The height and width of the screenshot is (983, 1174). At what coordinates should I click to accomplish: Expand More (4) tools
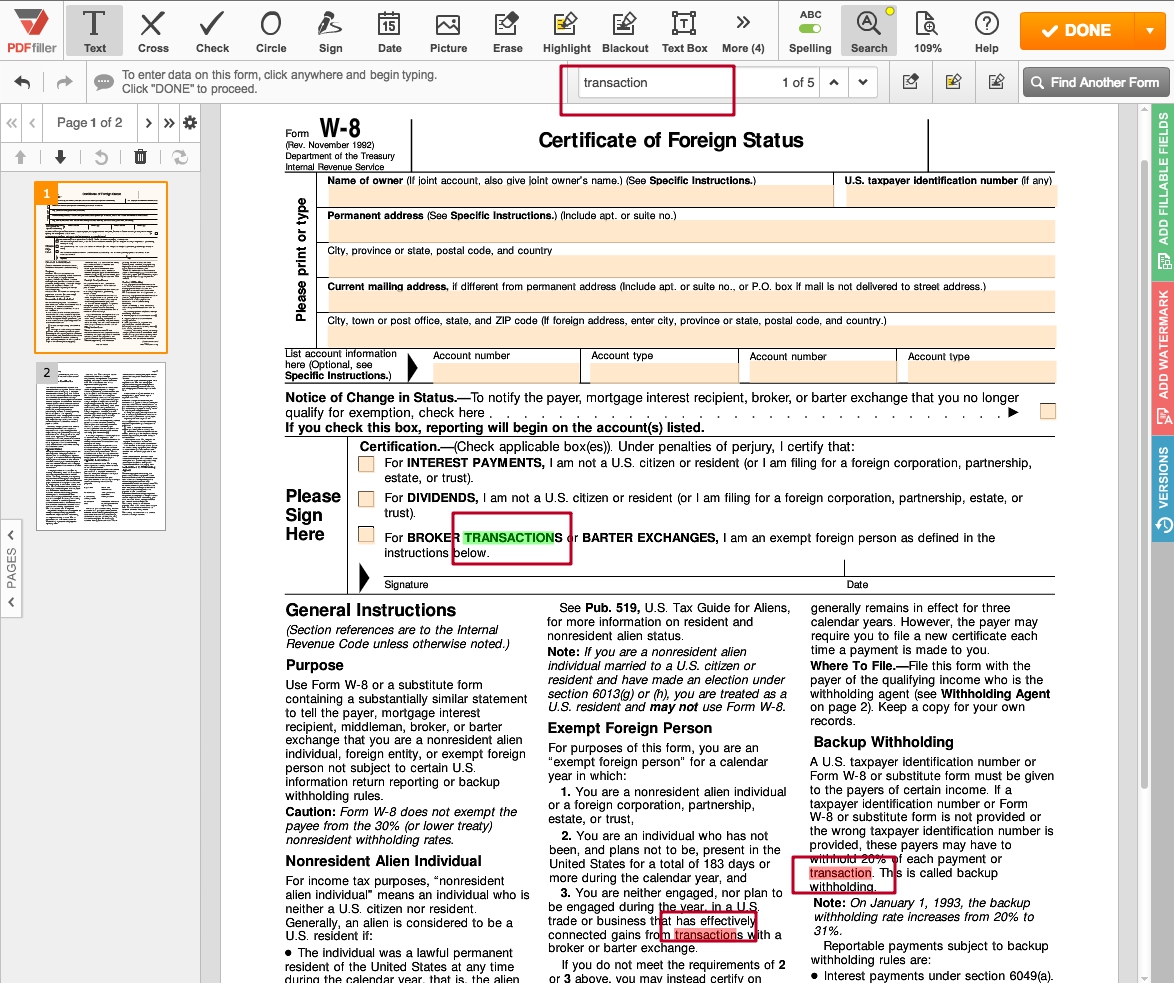coord(743,31)
